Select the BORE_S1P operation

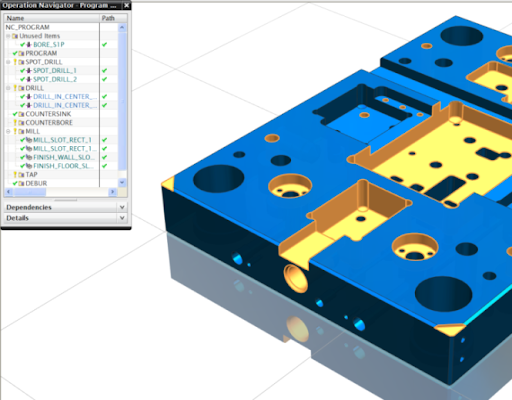49,45
